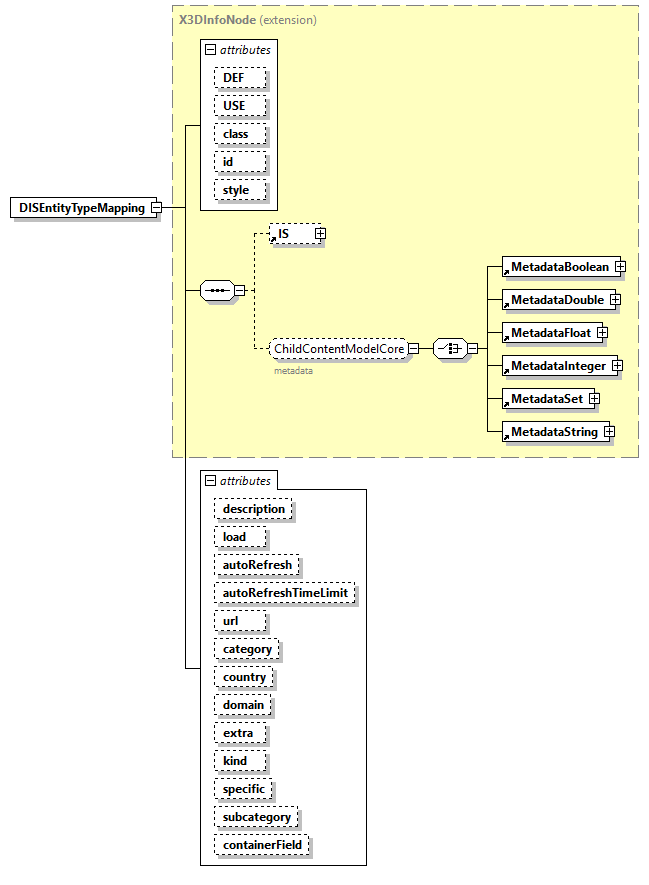649x885 pixels.
Task: Expand the MetadataDouble plus icon
Action: pos(615,300)
